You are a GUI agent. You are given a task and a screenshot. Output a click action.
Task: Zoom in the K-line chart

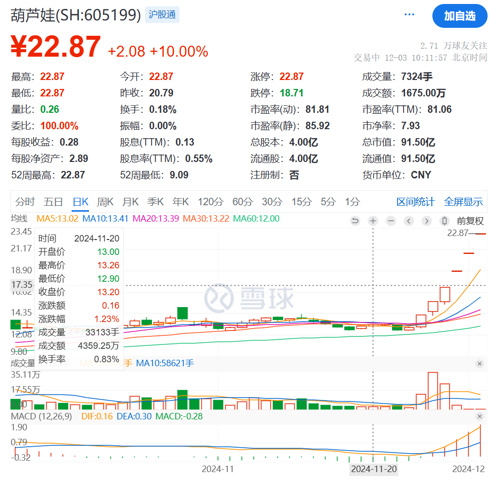[x=373, y=221]
